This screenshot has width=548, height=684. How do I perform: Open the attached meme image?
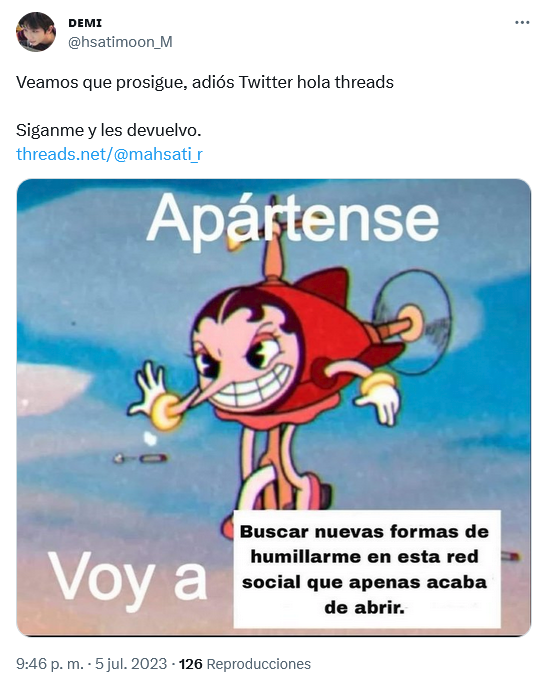click(274, 407)
